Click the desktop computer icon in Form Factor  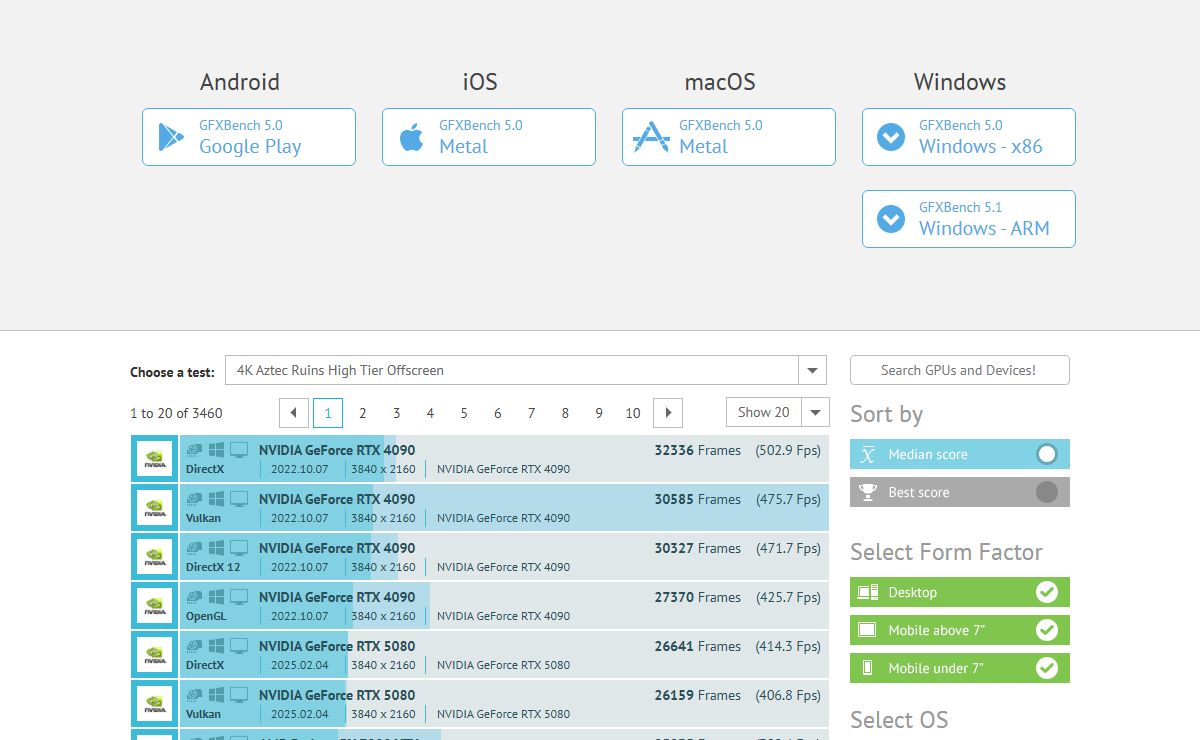[x=868, y=592]
